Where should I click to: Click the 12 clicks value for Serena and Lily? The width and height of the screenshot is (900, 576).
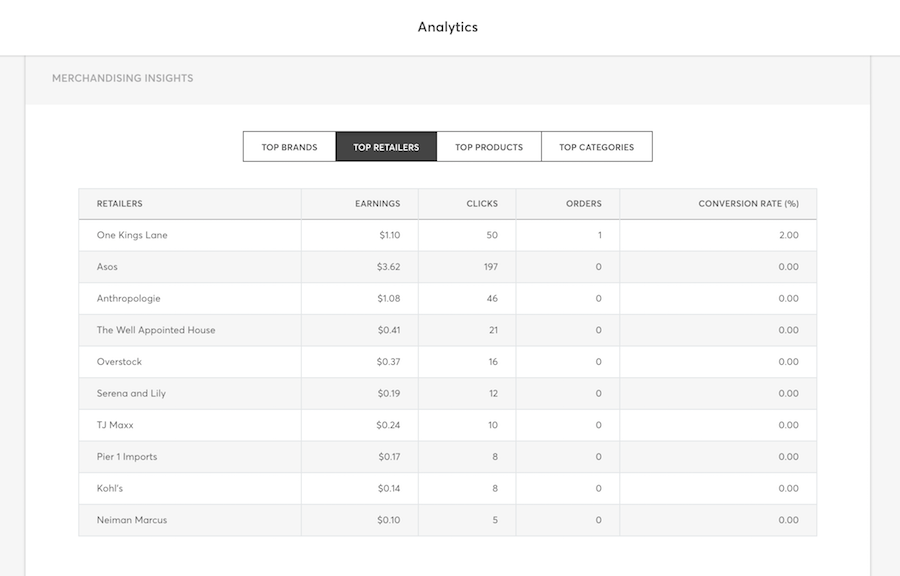[493, 394]
